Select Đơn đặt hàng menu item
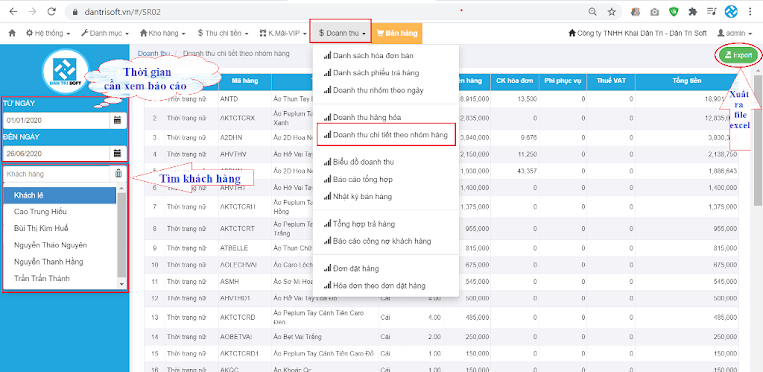 click(x=351, y=268)
